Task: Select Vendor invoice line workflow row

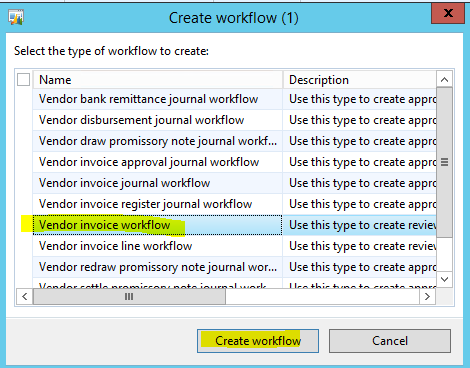Action: click(x=157, y=246)
